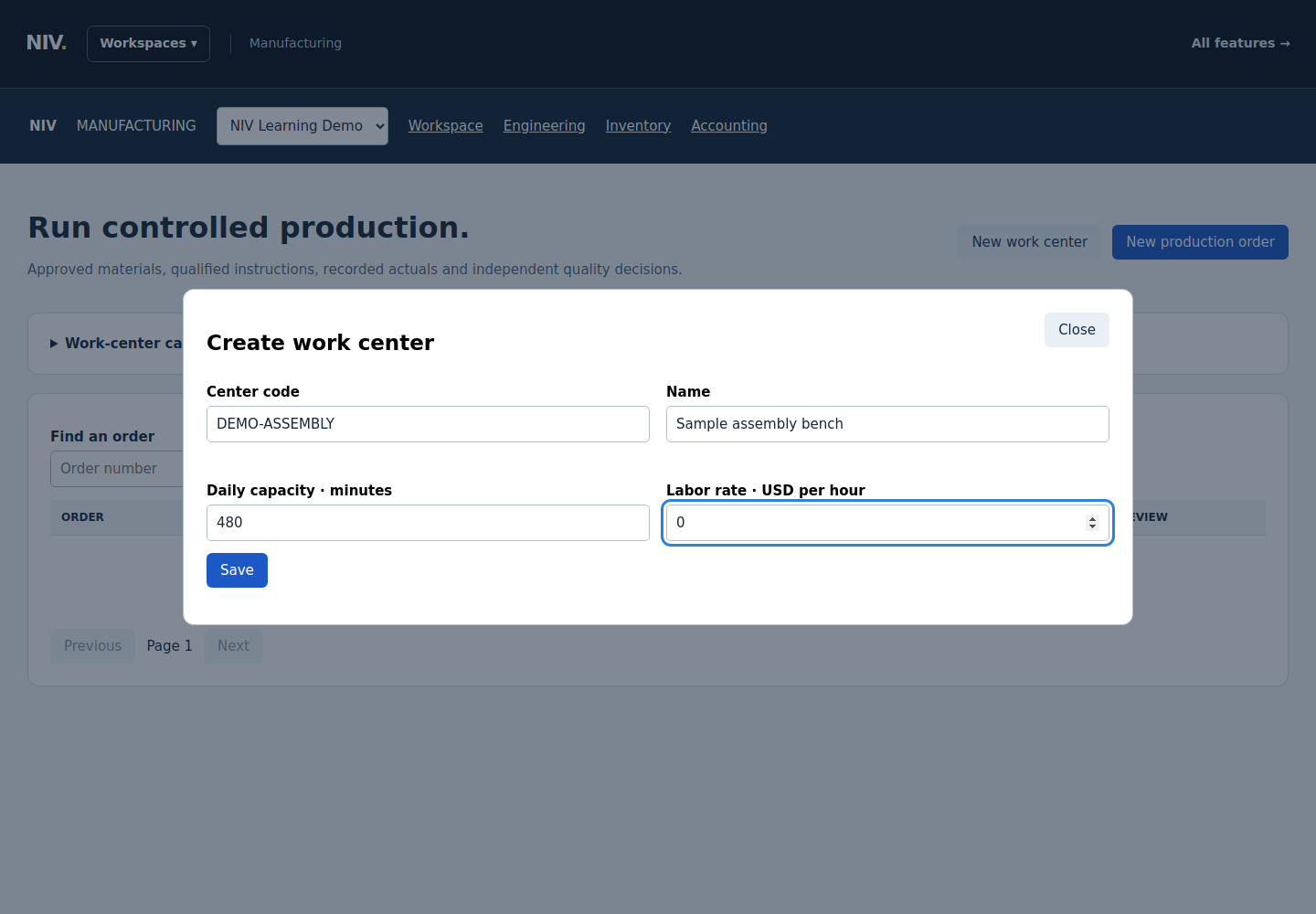Screen dimensions: 1316x914
Task: Open the Accounting nav link
Action: pyautogui.click(x=728, y=126)
